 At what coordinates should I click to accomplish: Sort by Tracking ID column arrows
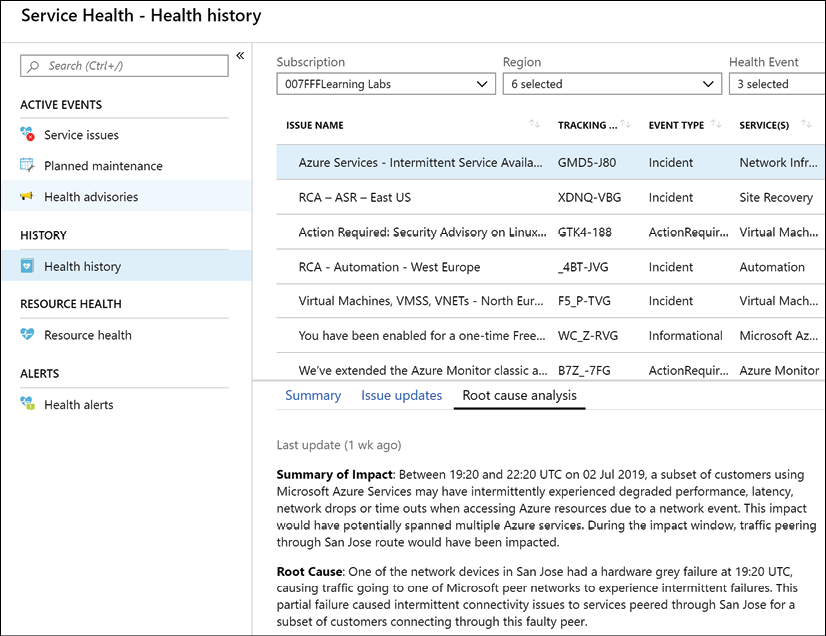(x=625, y=124)
